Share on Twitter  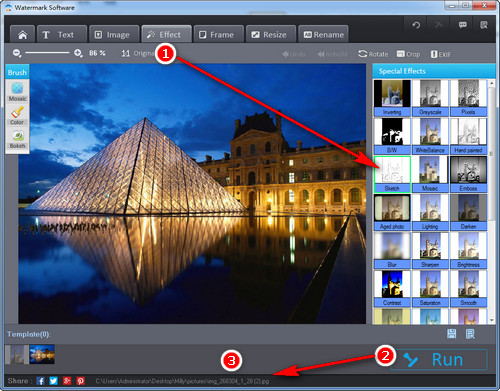coord(53,381)
